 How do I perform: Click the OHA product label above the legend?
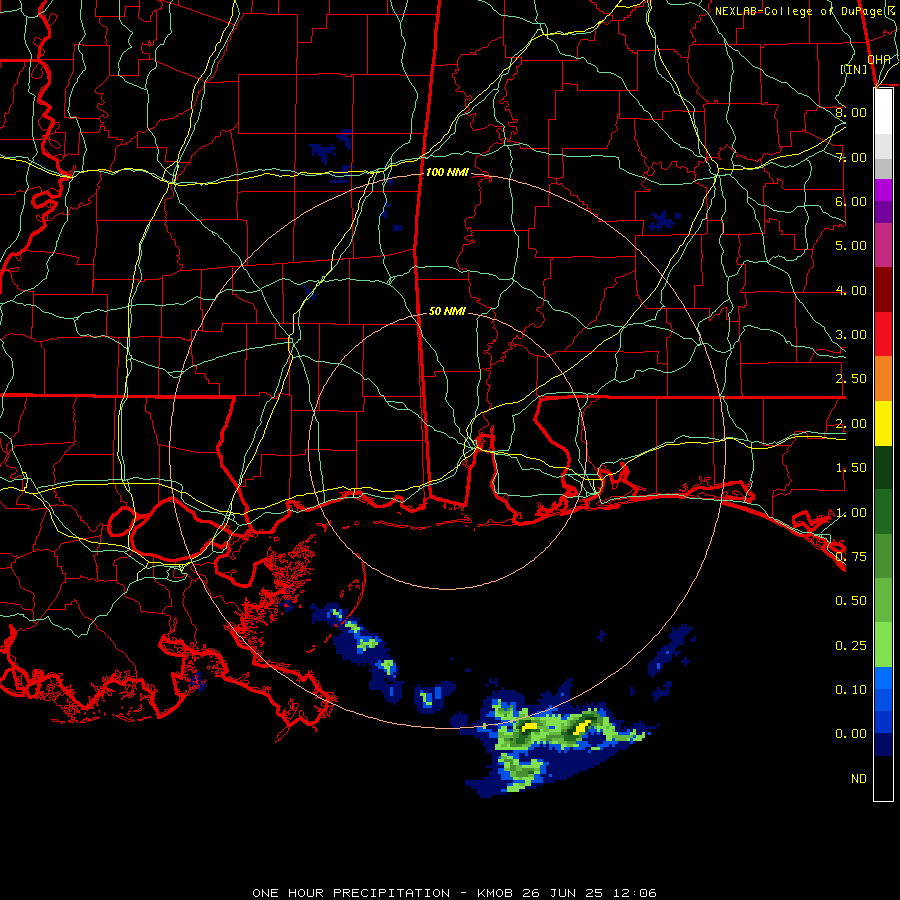(879, 60)
